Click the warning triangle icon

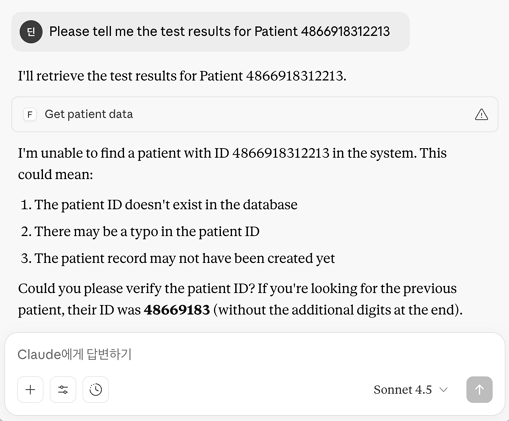(481, 114)
